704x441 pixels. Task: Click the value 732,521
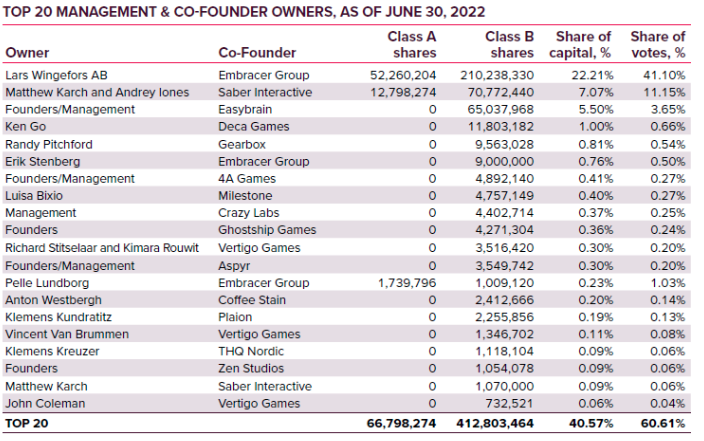pos(509,403)
